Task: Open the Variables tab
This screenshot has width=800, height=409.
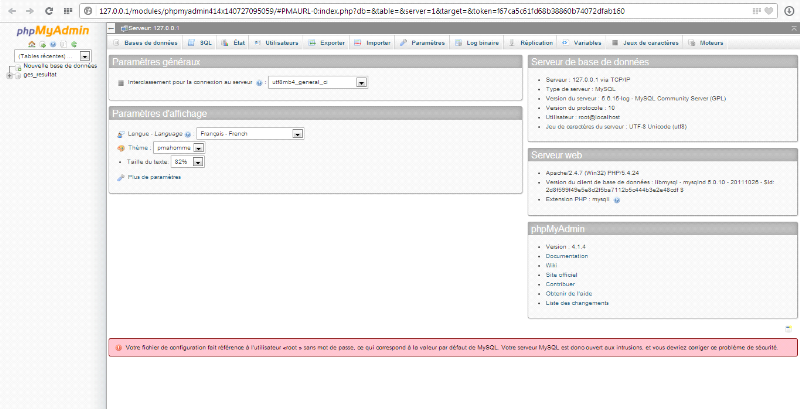Action: pos(582,43)
